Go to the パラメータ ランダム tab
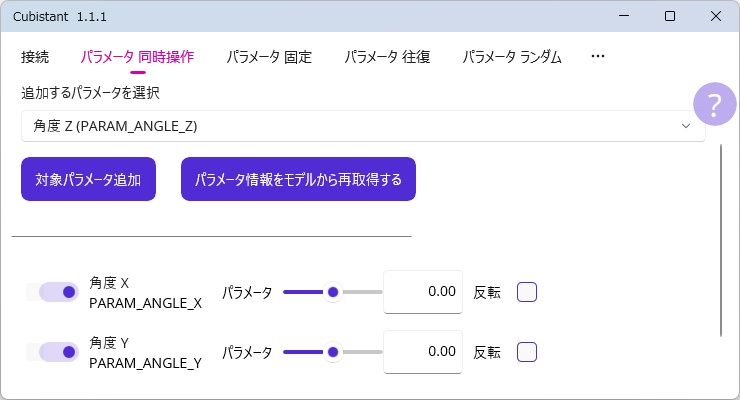 point(511,57)
